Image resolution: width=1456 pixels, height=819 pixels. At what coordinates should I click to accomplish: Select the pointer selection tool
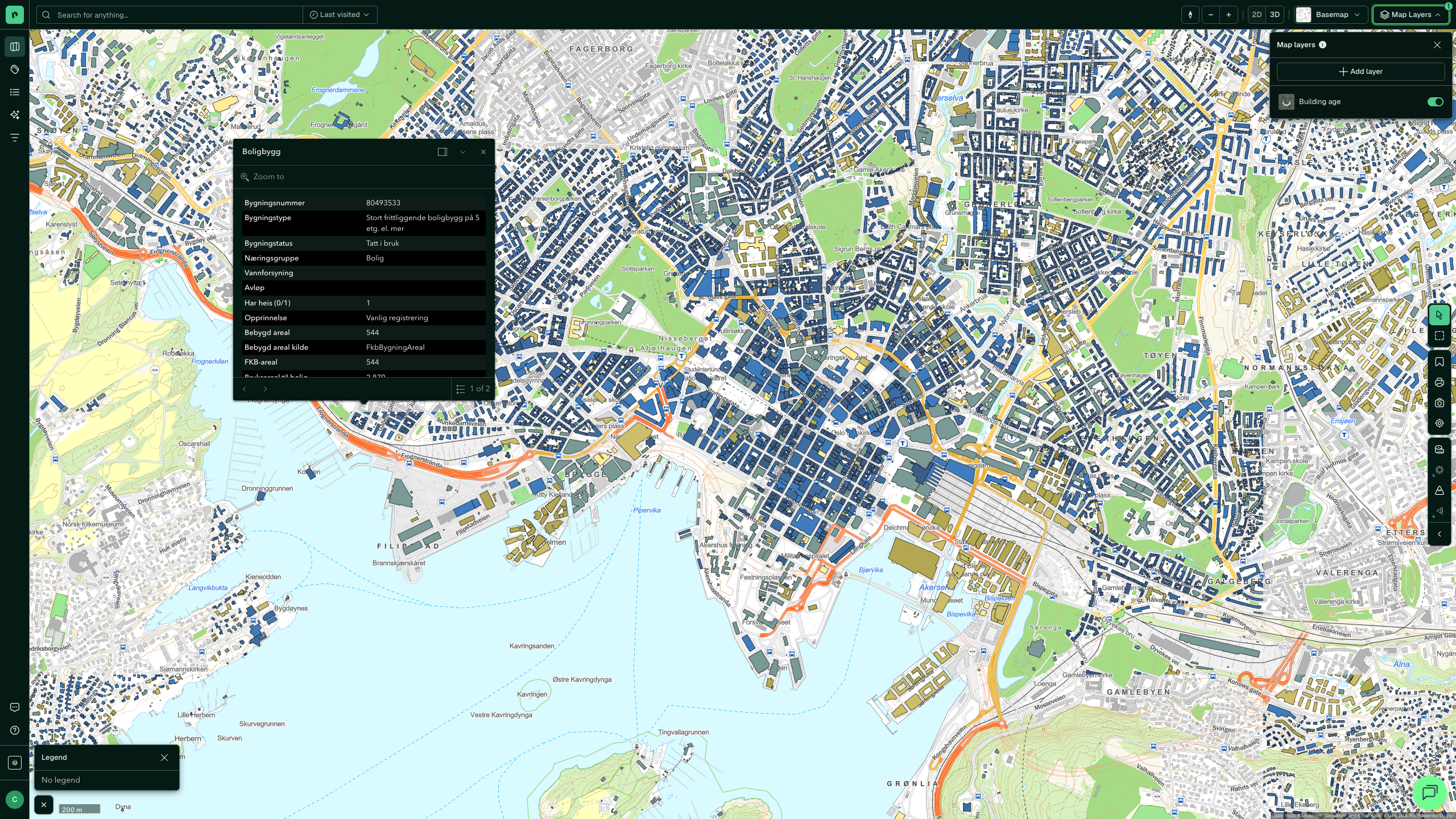(1440, 315)
